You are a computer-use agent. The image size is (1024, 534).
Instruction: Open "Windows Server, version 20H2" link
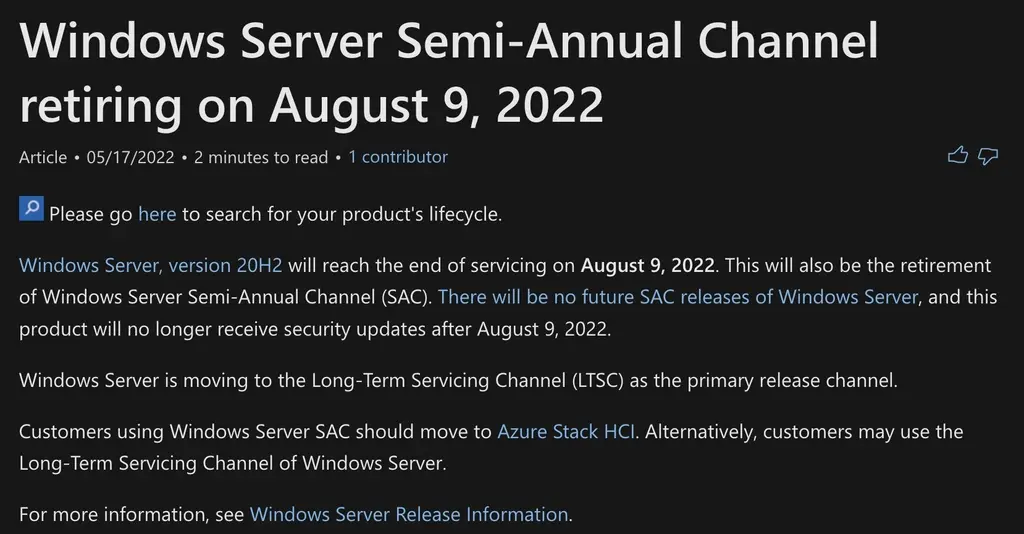pos(151,266)
